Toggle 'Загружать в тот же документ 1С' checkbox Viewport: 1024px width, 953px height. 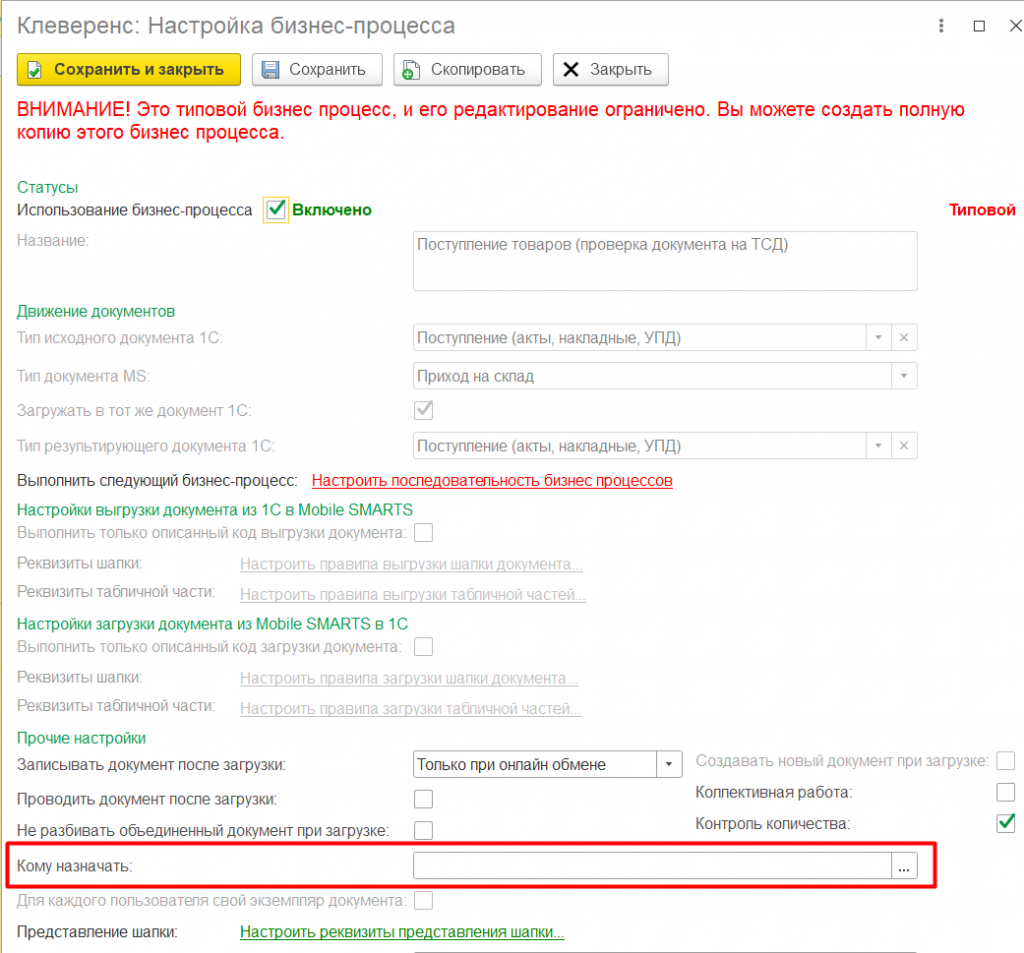[423, 410]
